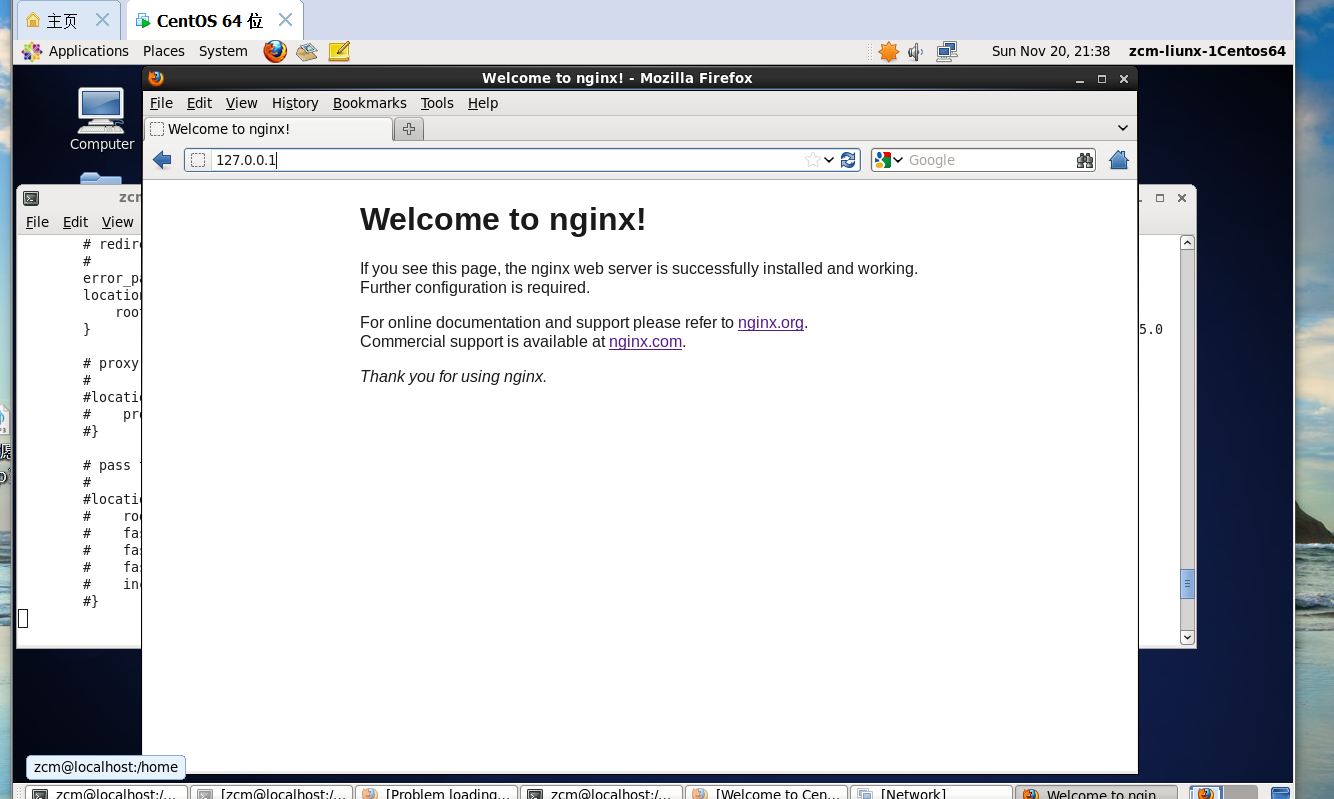This screenshot has height=799, width=1334.
Task: Switch to the CentOS 64 位 VM tab
Action: coord(214,20)
